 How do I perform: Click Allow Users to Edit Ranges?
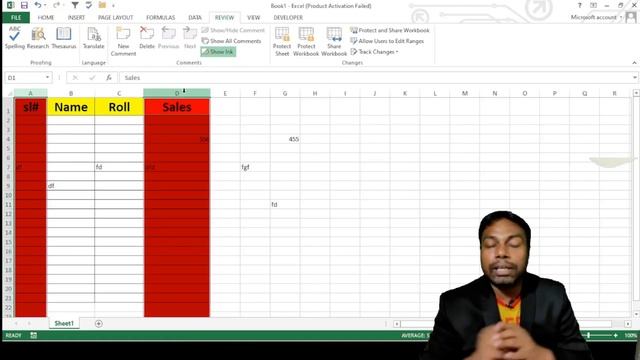click(387, 41)
